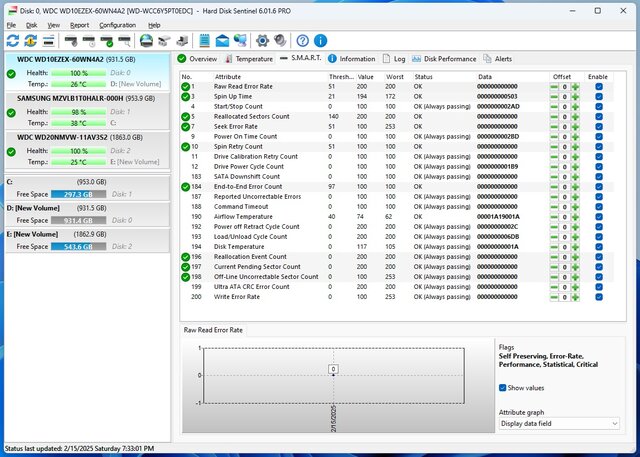The height and width of the screenshot is (457, 640).
Task: Click green health icon for SAMSUNG MZVLB1T0HALR
Action: (11, 113)
